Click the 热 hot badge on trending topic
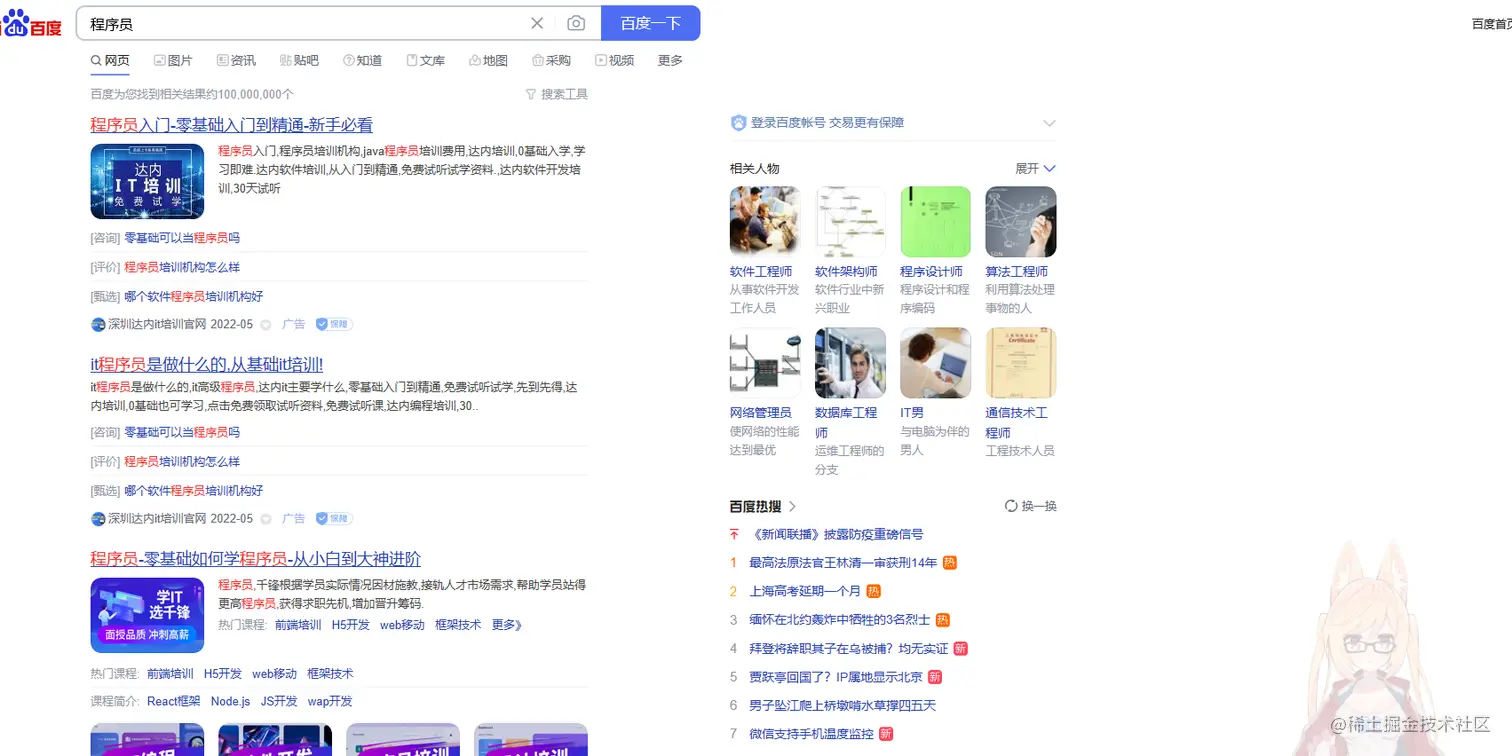 947,562
